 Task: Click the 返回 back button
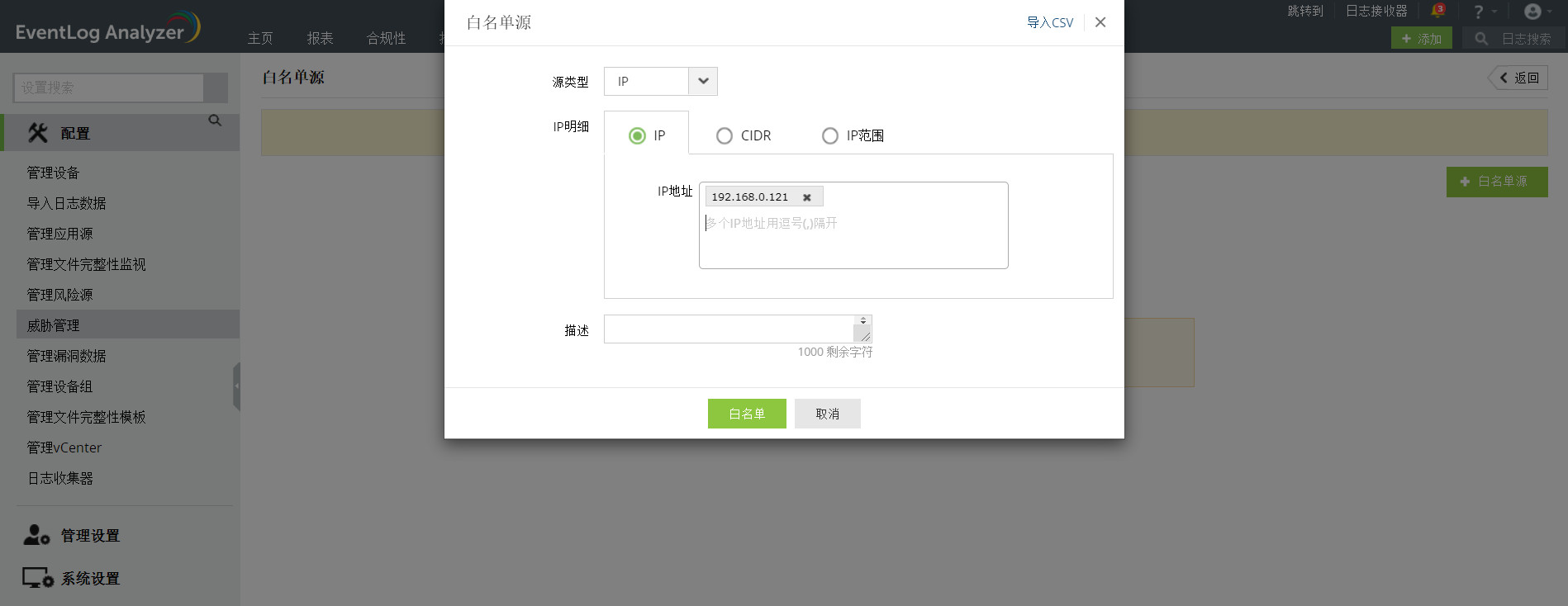1518,78
